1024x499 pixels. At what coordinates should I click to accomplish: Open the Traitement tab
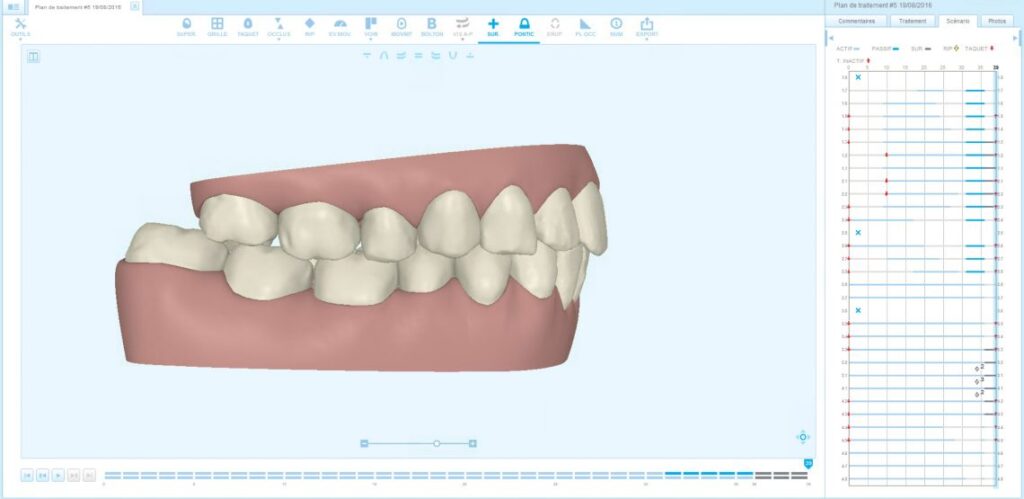[x=911, y=20]
